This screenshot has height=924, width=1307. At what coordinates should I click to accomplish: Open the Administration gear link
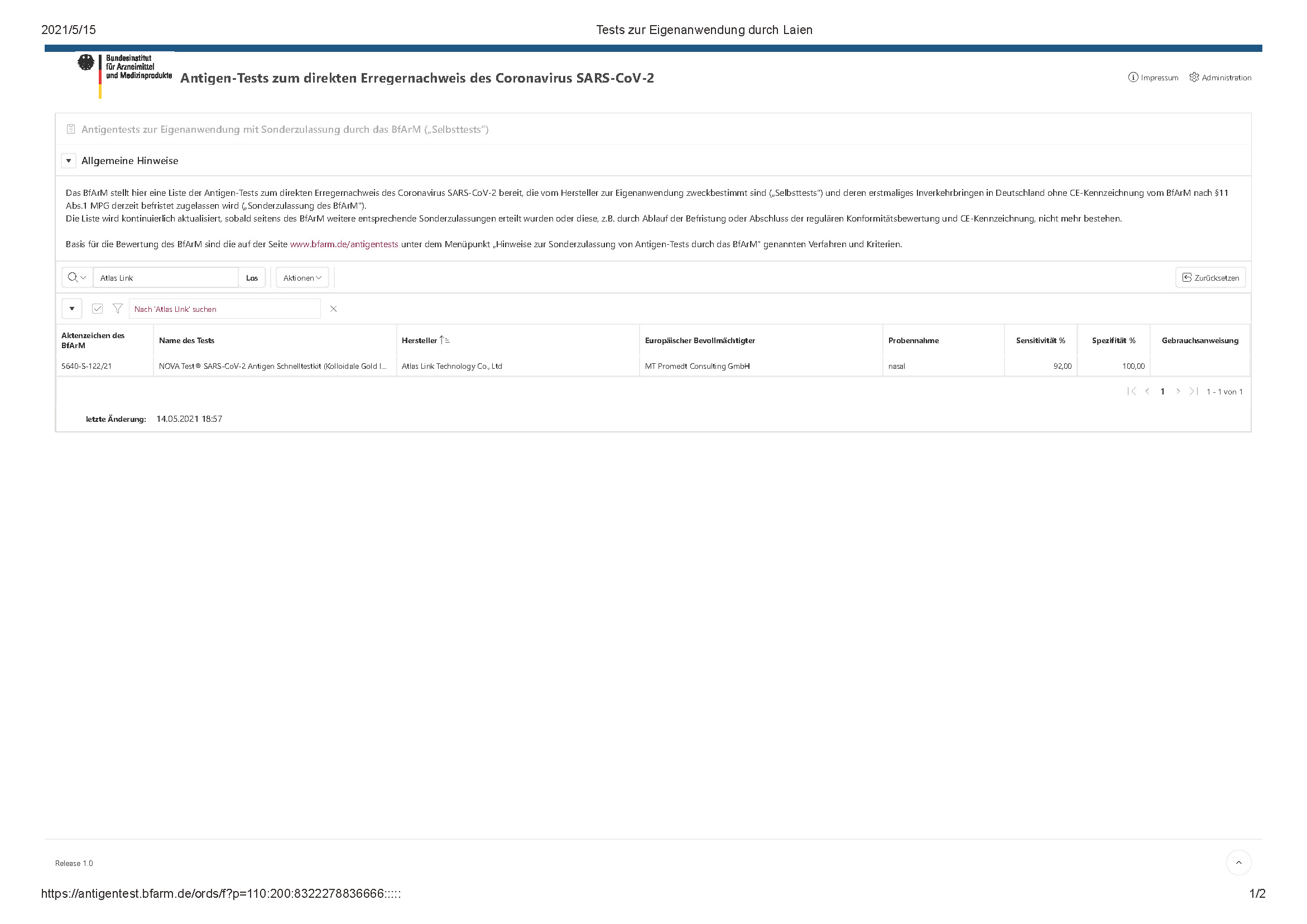tap(1220, 78)
